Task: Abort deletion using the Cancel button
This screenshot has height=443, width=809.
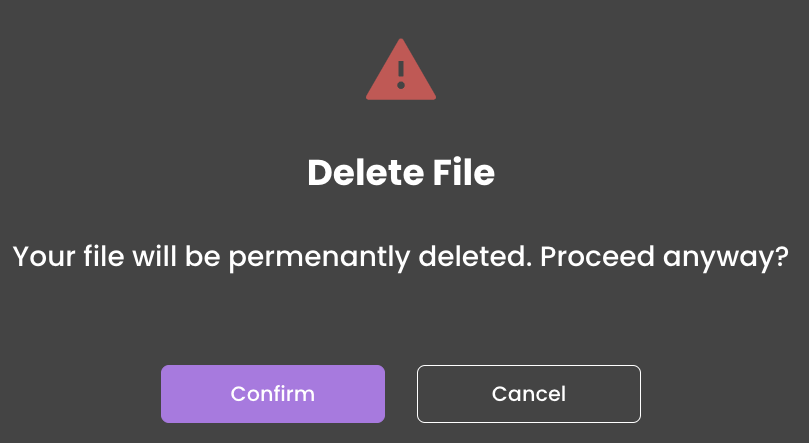Action: pyautogui.click(x=529, y=394)
